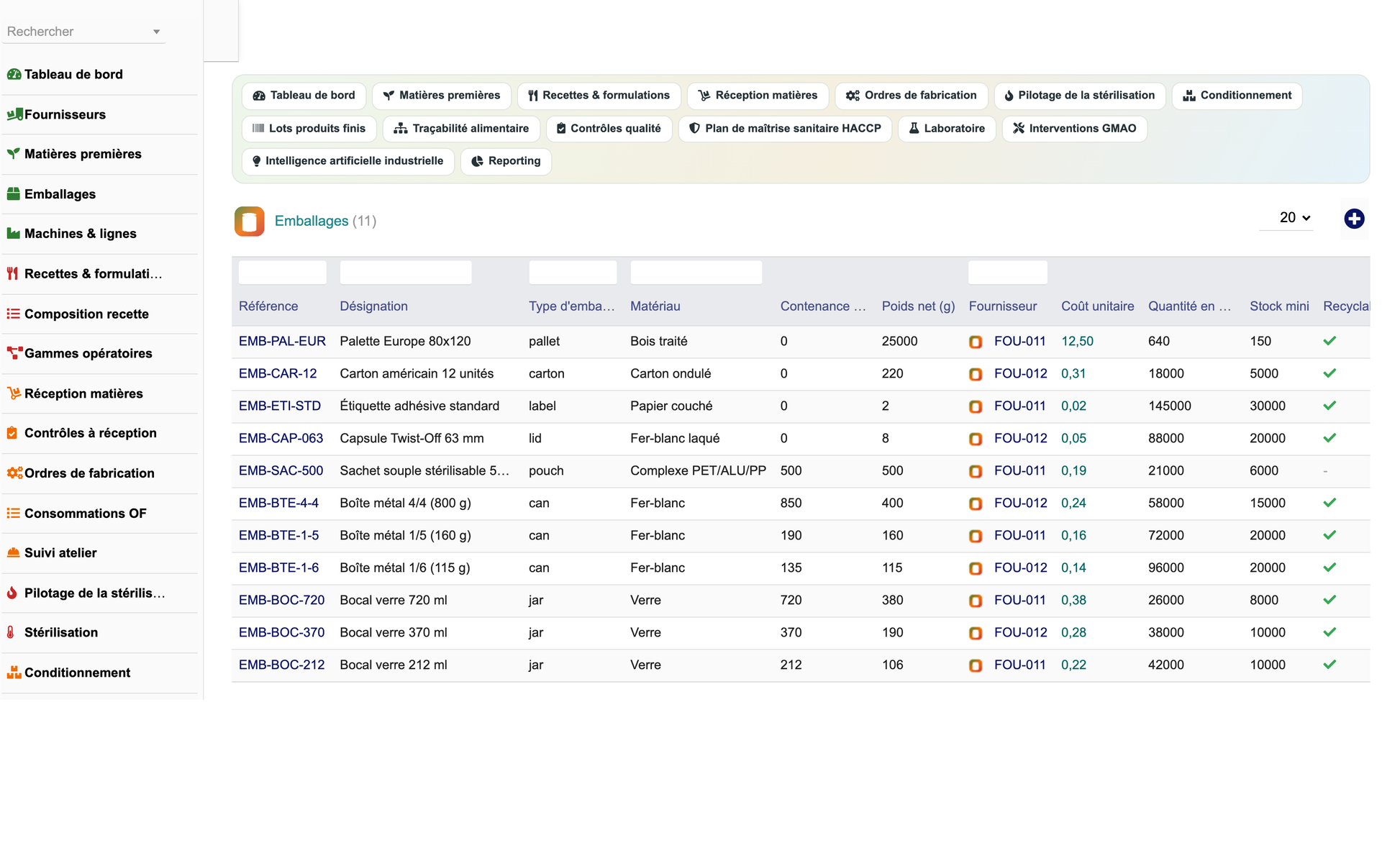Click supplier icon in EMB-BOC-212 row
This screenshot has width=1400, height=866.
click(976, 665)
